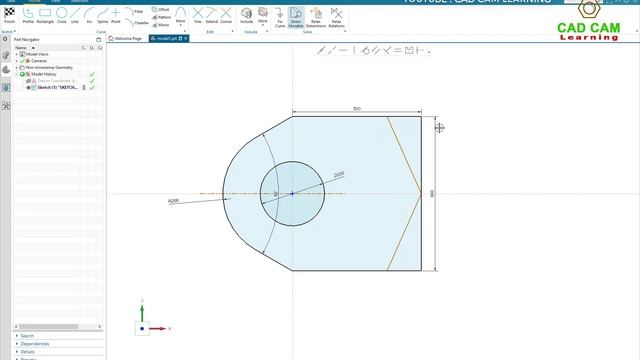Choose the Fillet tool

point(134,11)
